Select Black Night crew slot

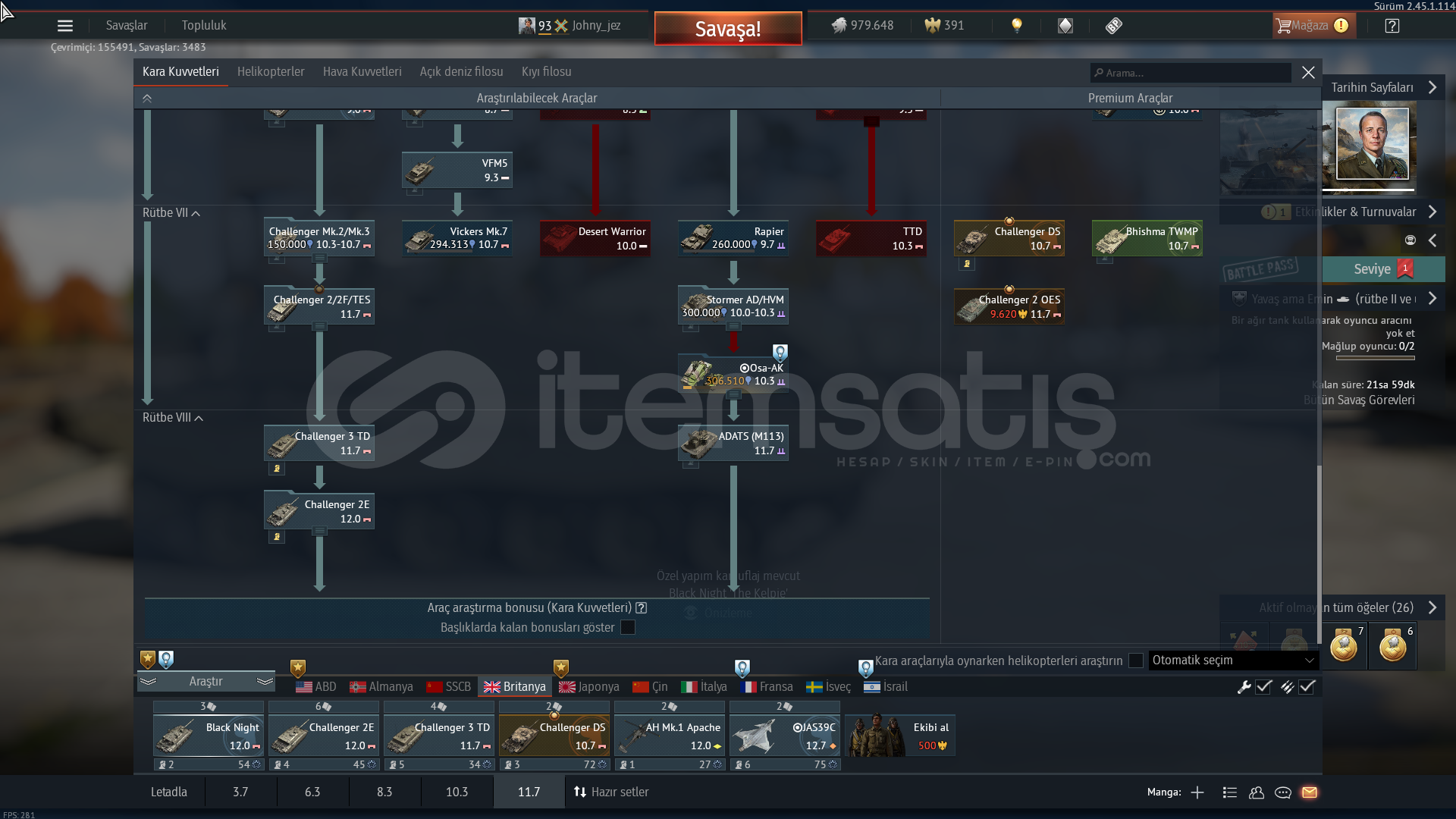point(209,736)
